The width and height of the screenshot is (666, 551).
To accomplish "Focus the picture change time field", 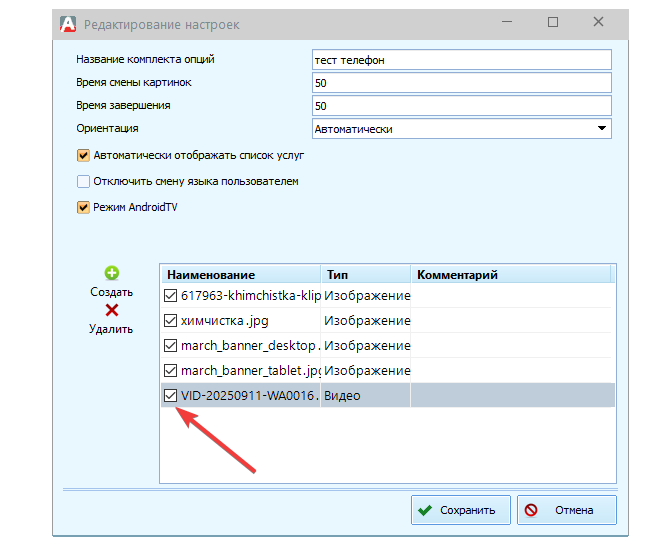I will pos(460,83).
